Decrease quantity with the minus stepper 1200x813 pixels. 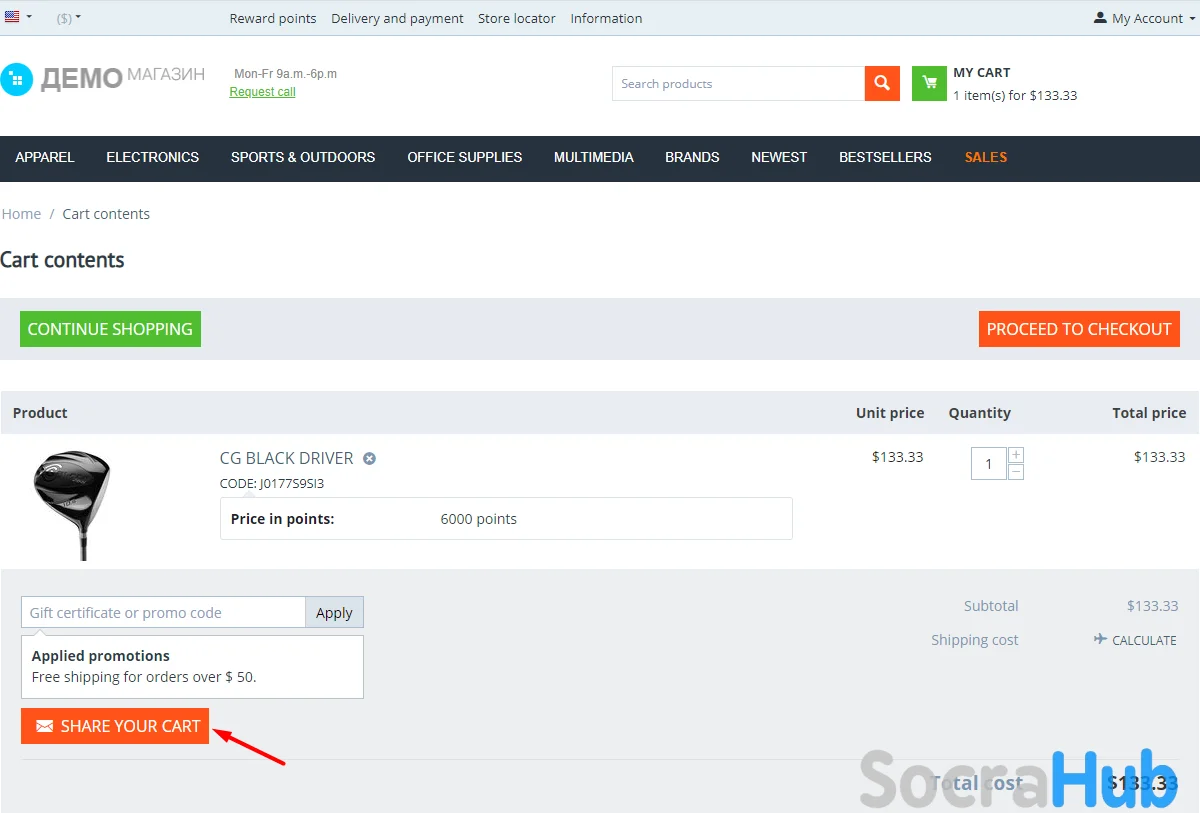[1016, 471]
